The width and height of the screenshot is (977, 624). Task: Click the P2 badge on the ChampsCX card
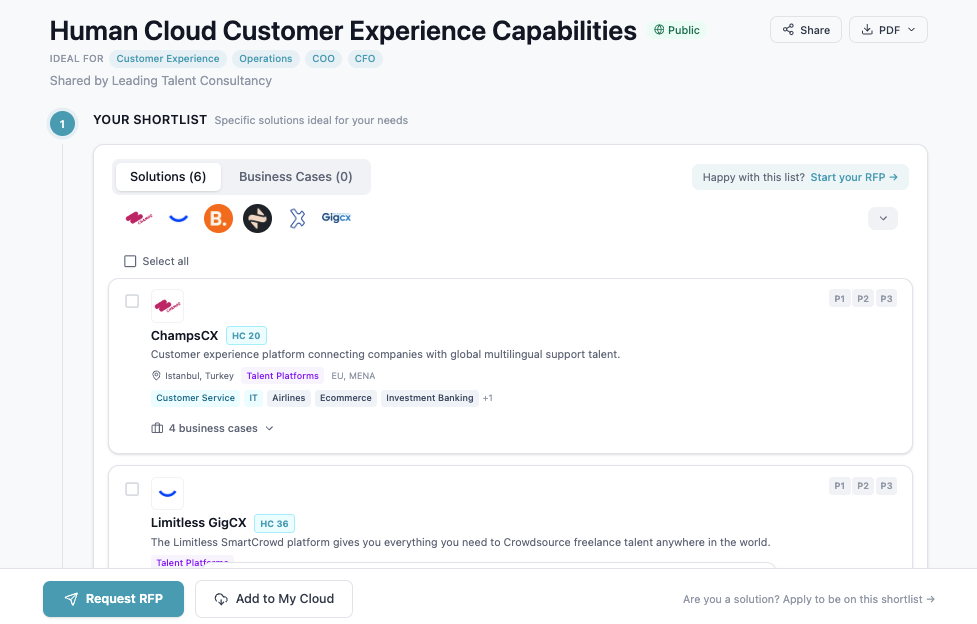click(x=863, y=299)
